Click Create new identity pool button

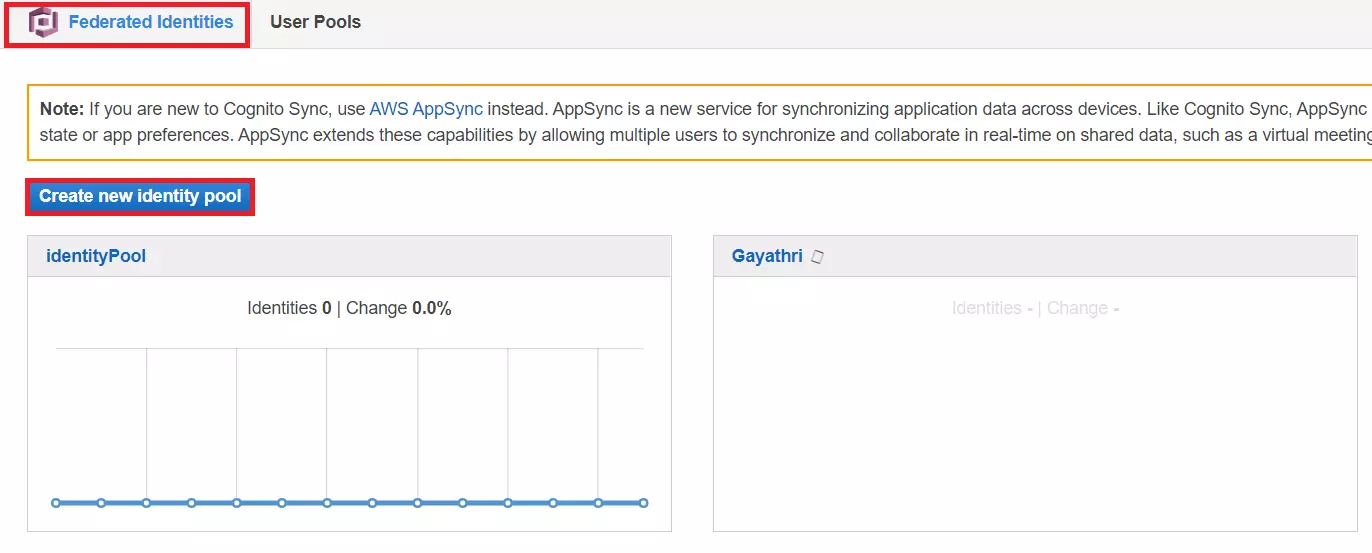tap(140, 196)
